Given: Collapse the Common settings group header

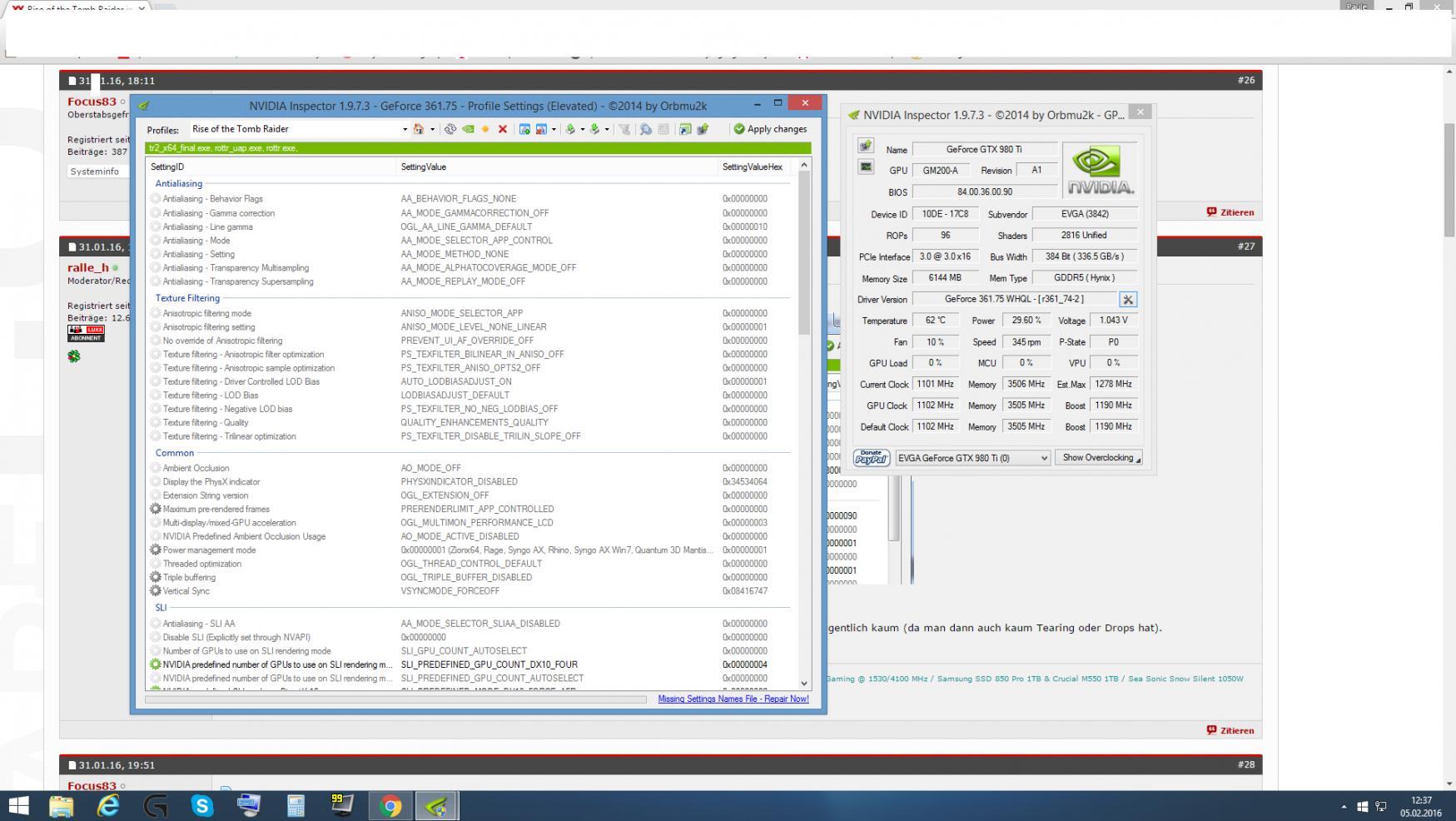Looking at the screenshot, I should click(174, 453).
